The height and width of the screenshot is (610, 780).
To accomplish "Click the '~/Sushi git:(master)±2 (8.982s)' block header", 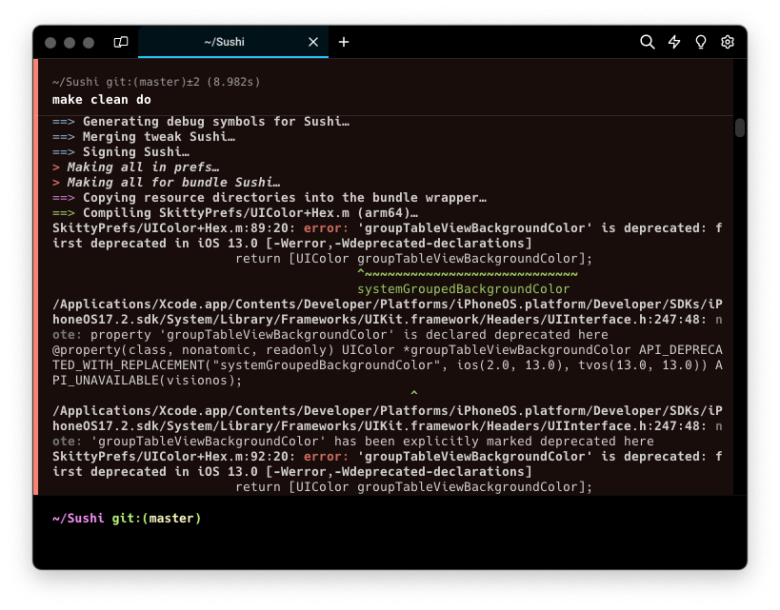I will (x=156, y=82).
